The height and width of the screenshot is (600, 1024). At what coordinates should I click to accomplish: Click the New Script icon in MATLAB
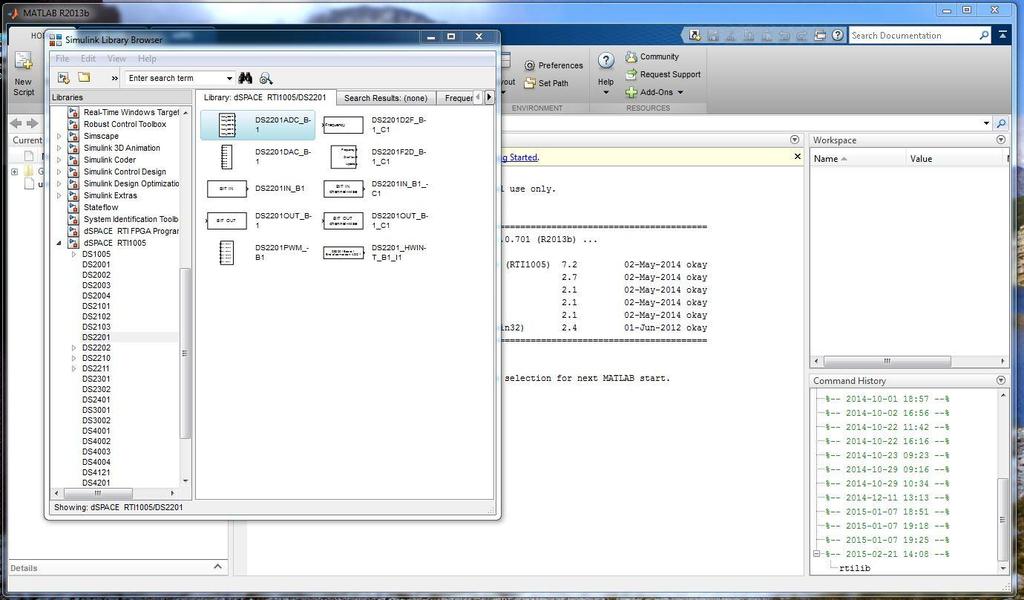(24, 74)
